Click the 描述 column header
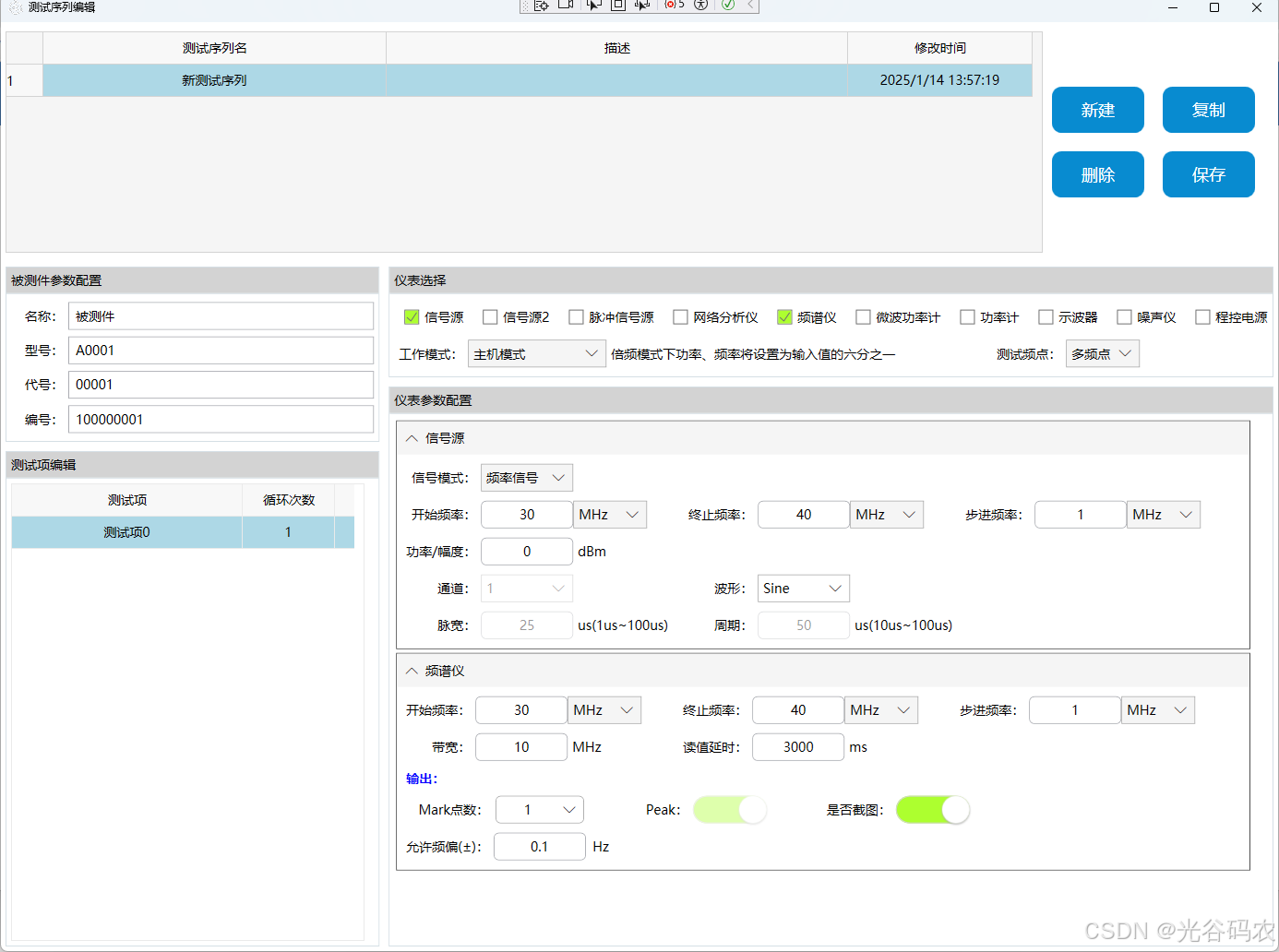The image size is (1279, 952). tap(616, 48)
